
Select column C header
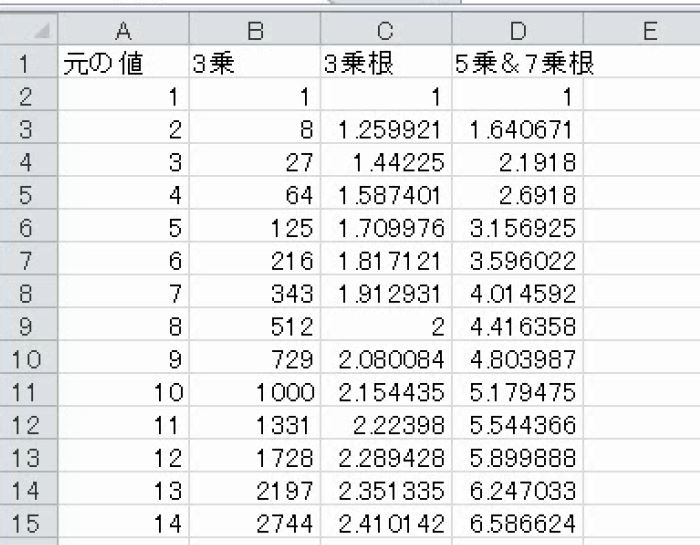[386, 30]
